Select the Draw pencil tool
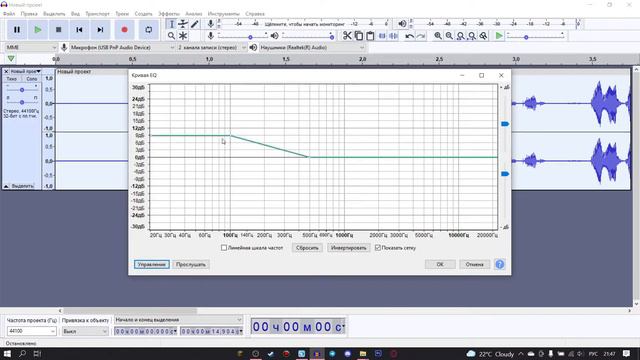Viewport: 640px width, 360px height. [x=195, y=24]
